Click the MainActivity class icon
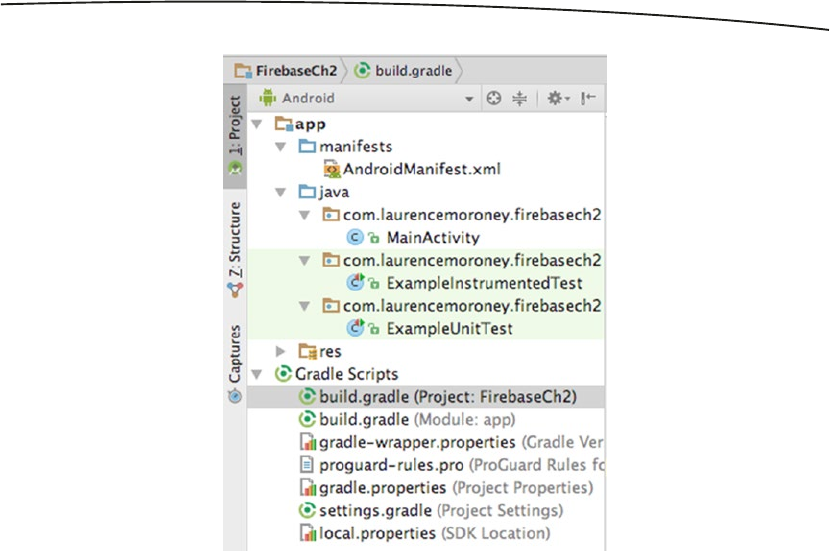Screen dimensions: 830x551 coord(355,238)
